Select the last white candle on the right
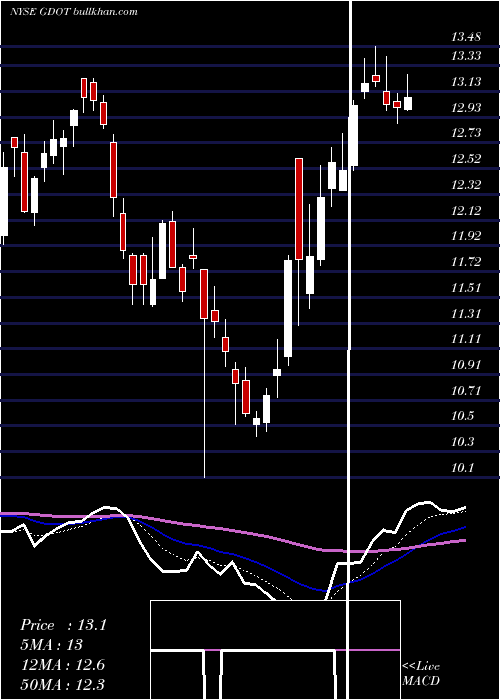Viewport: 500px width, 700px height. coord(408,103)
